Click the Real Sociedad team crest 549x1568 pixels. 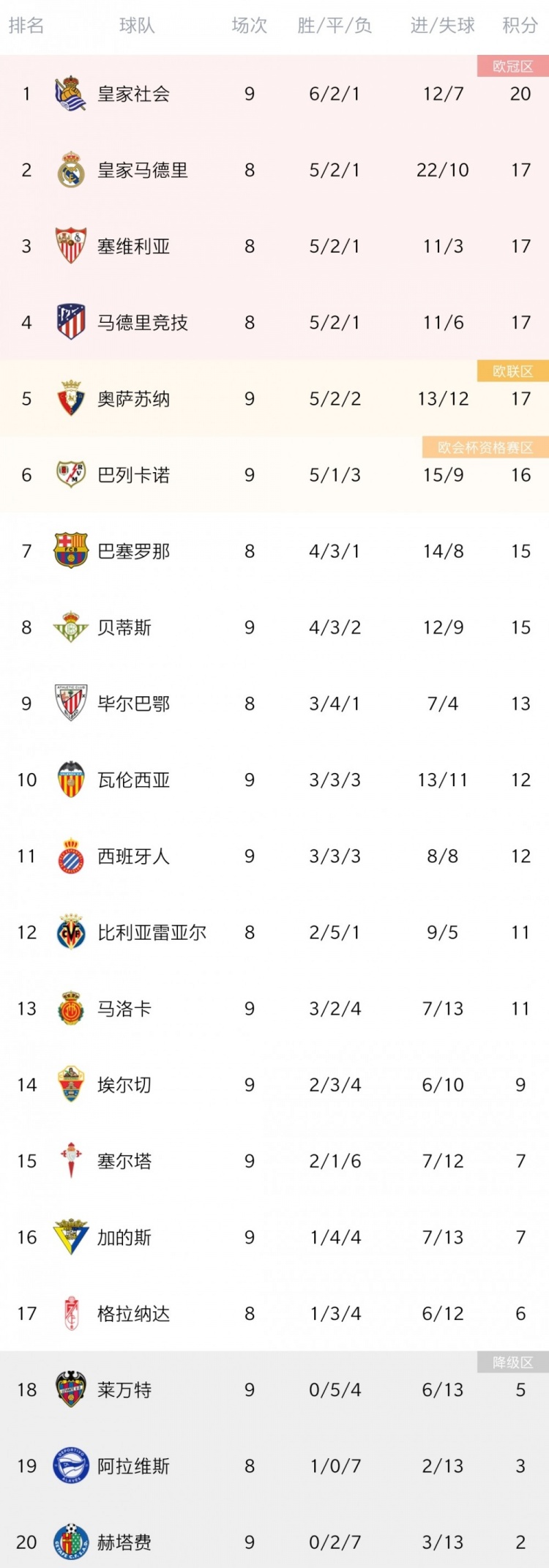tap(71, 94)
